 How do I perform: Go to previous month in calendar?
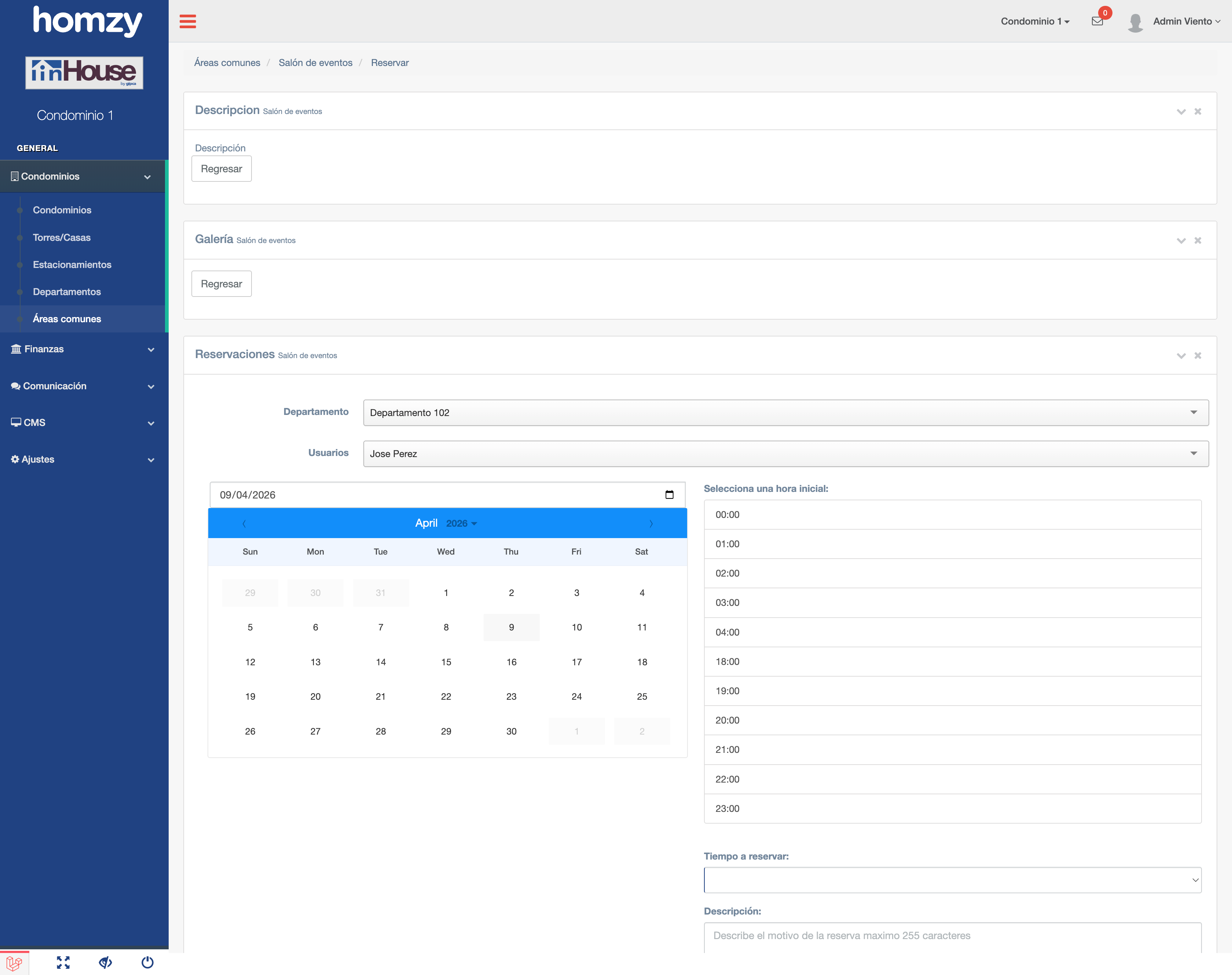[244, 523]
